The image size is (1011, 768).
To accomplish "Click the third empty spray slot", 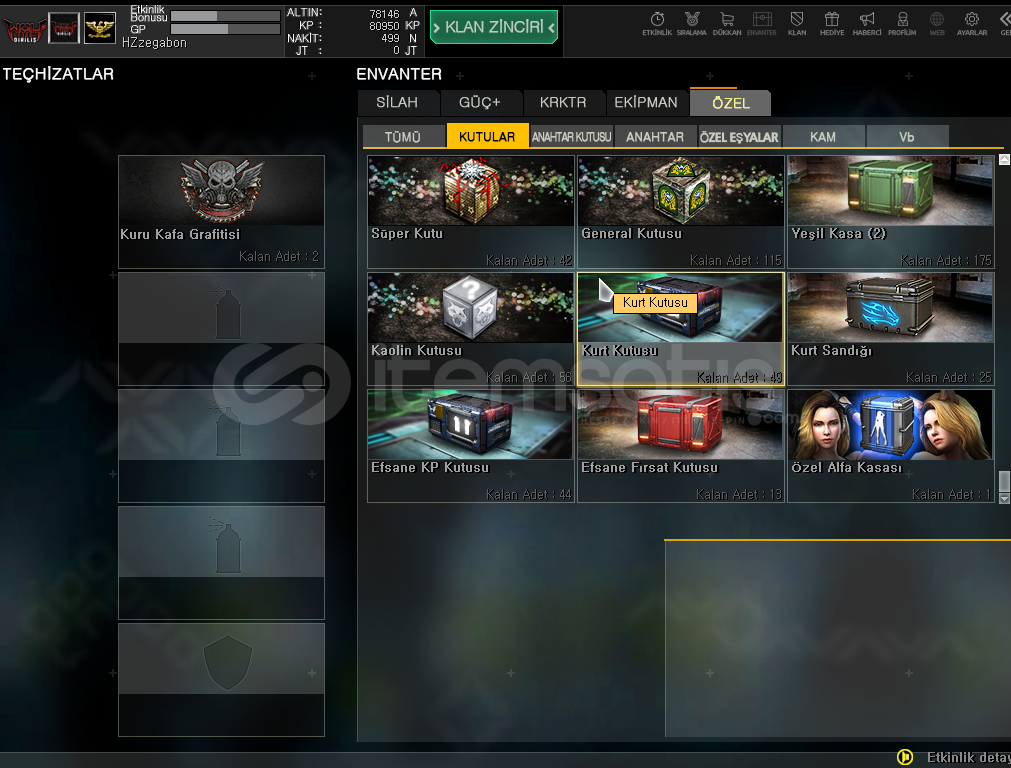I will [x=221, y=563].
